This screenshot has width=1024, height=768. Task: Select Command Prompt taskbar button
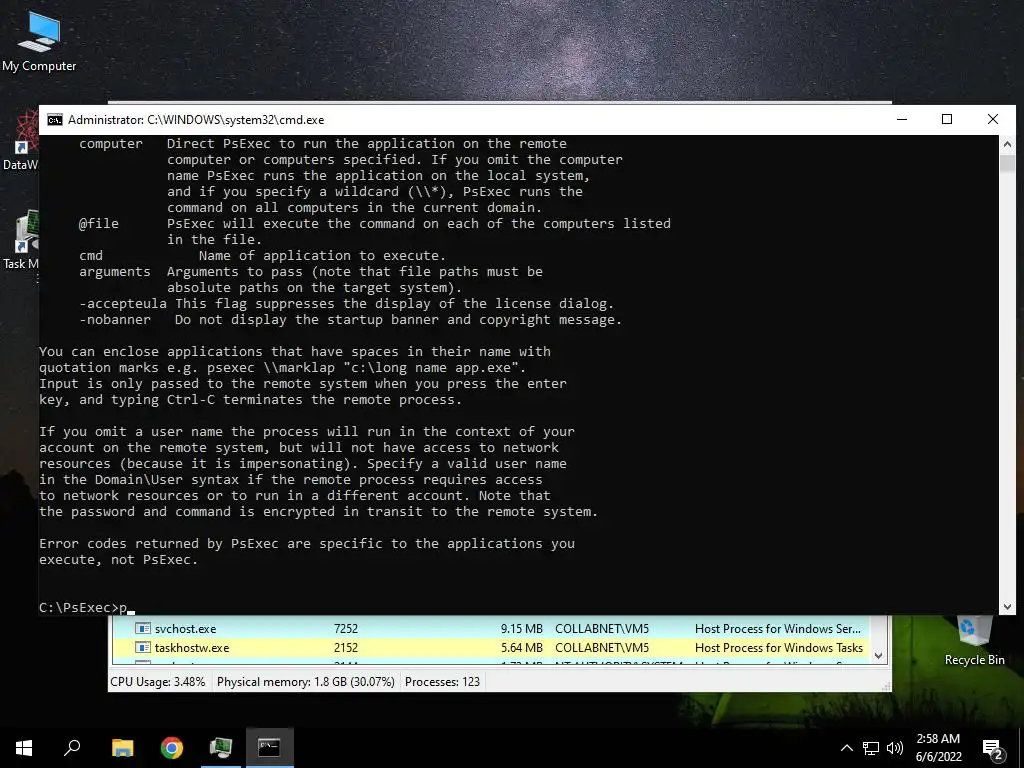click(270, 748)
